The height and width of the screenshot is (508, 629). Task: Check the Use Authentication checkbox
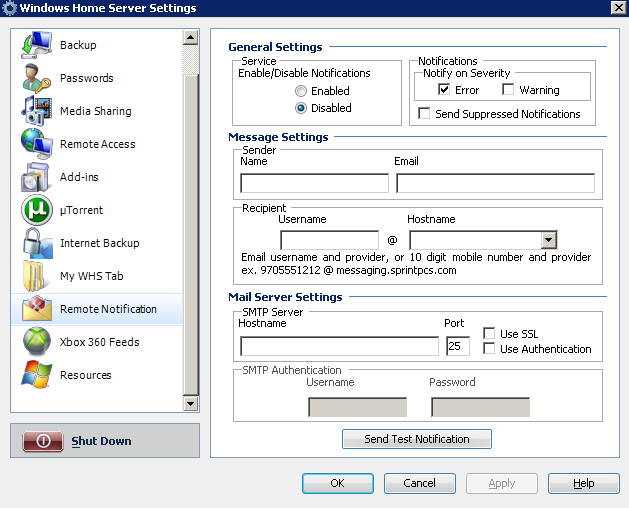click(489, 348)
